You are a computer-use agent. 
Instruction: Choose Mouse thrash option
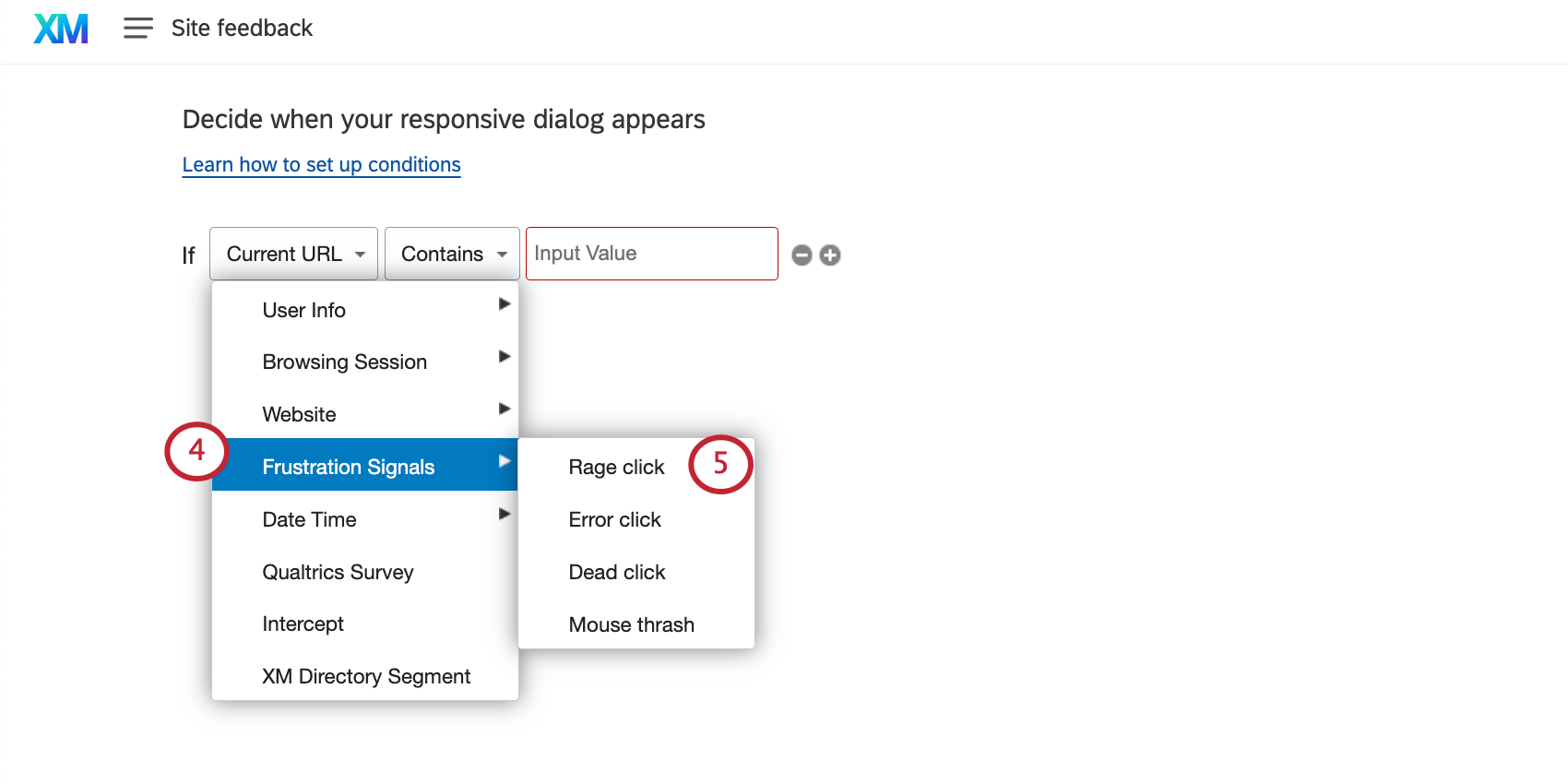click(632, 625)
